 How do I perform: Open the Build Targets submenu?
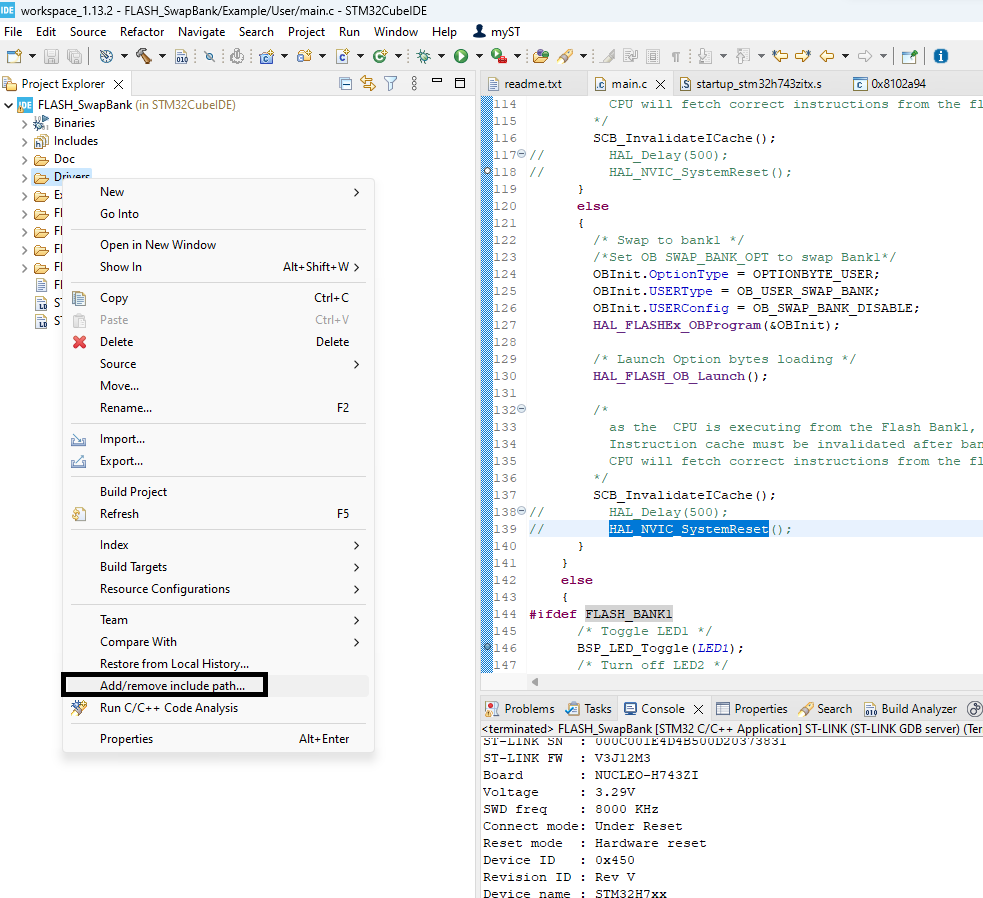(133, 567)
